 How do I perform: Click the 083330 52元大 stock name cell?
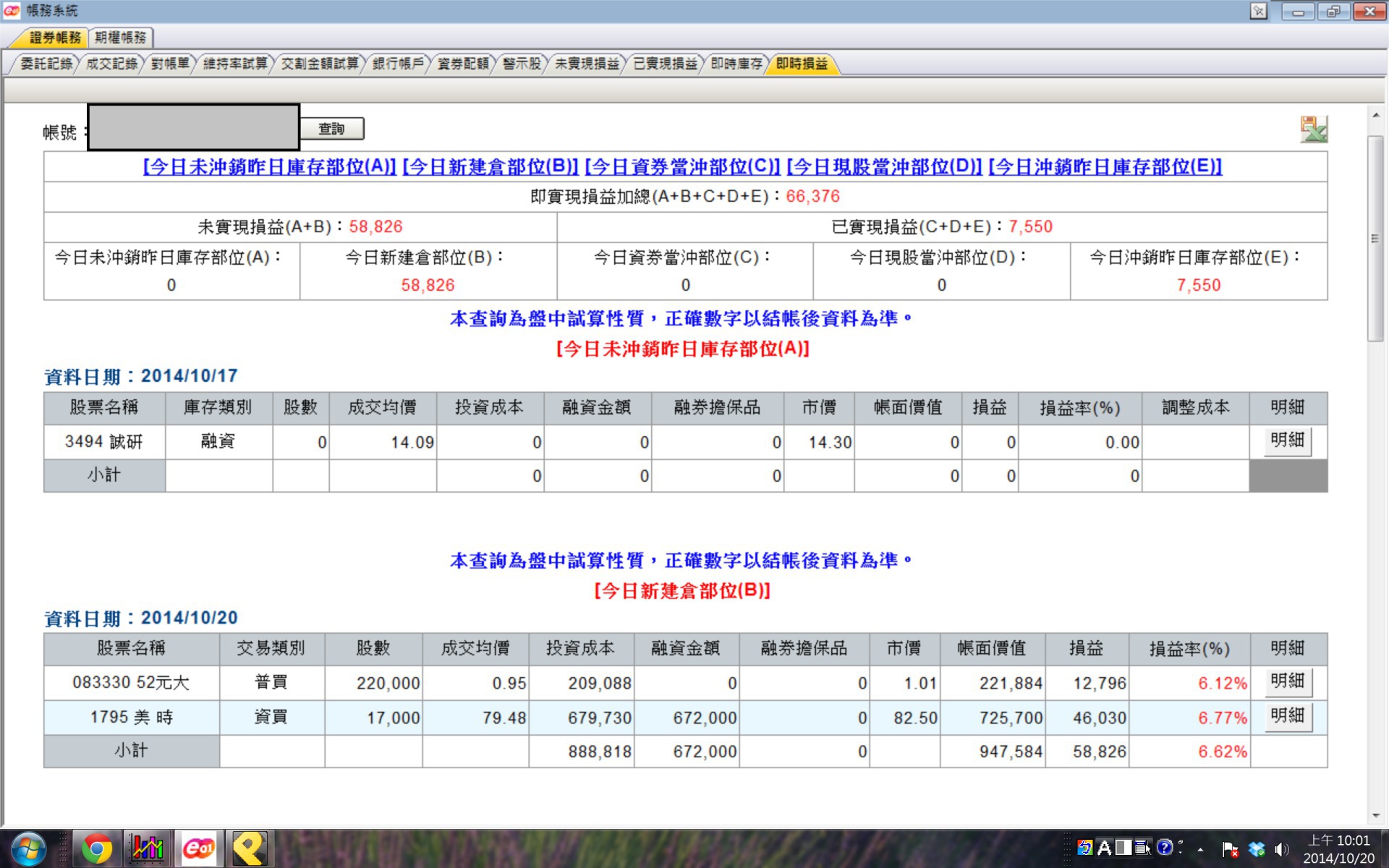(x=131, y=683)
